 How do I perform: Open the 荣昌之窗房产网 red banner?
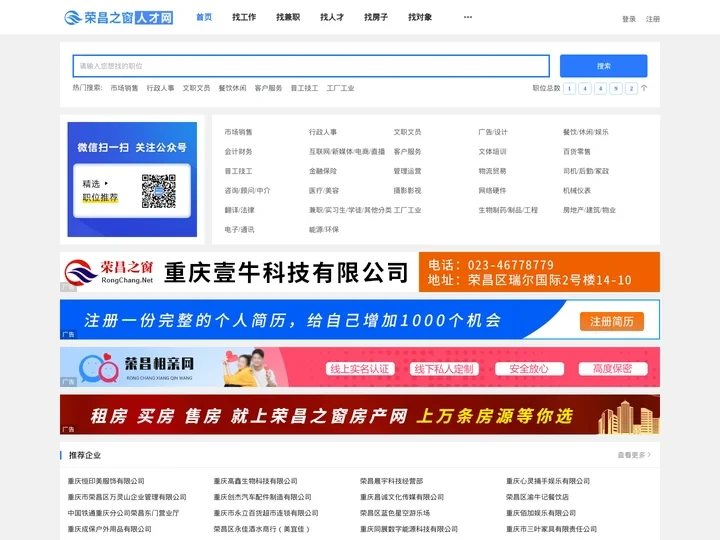[360, 415]
